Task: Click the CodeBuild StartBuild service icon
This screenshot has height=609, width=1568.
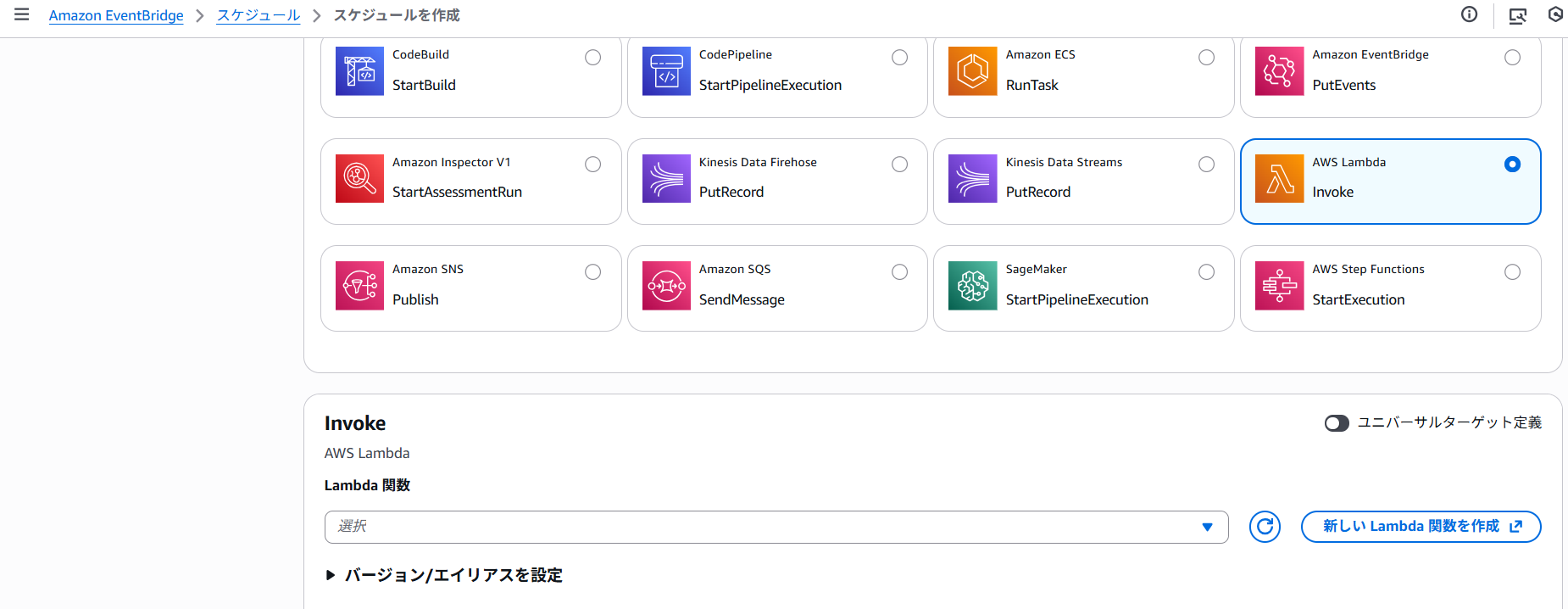Action: pyautogui.click(x=359, y=71)
